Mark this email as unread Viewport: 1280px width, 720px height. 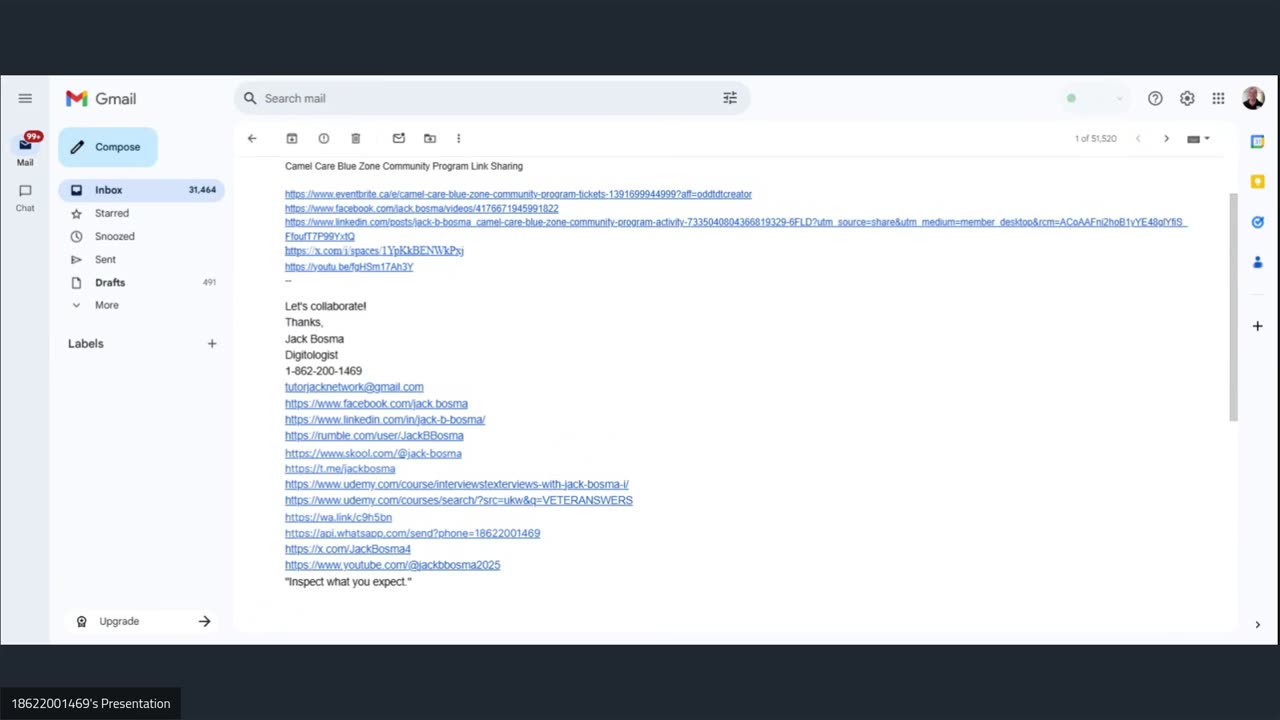point(399,138)
